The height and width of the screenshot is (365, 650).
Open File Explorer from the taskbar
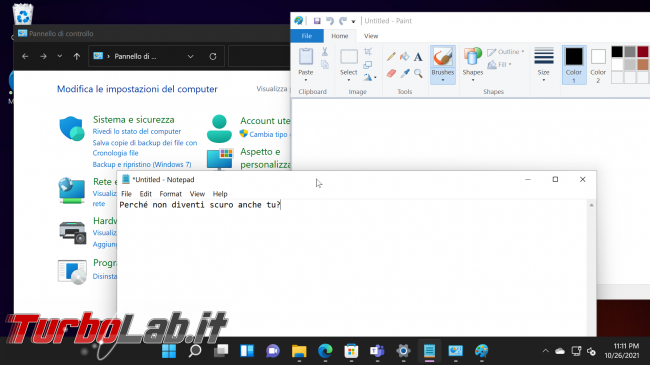pos(299,351)
